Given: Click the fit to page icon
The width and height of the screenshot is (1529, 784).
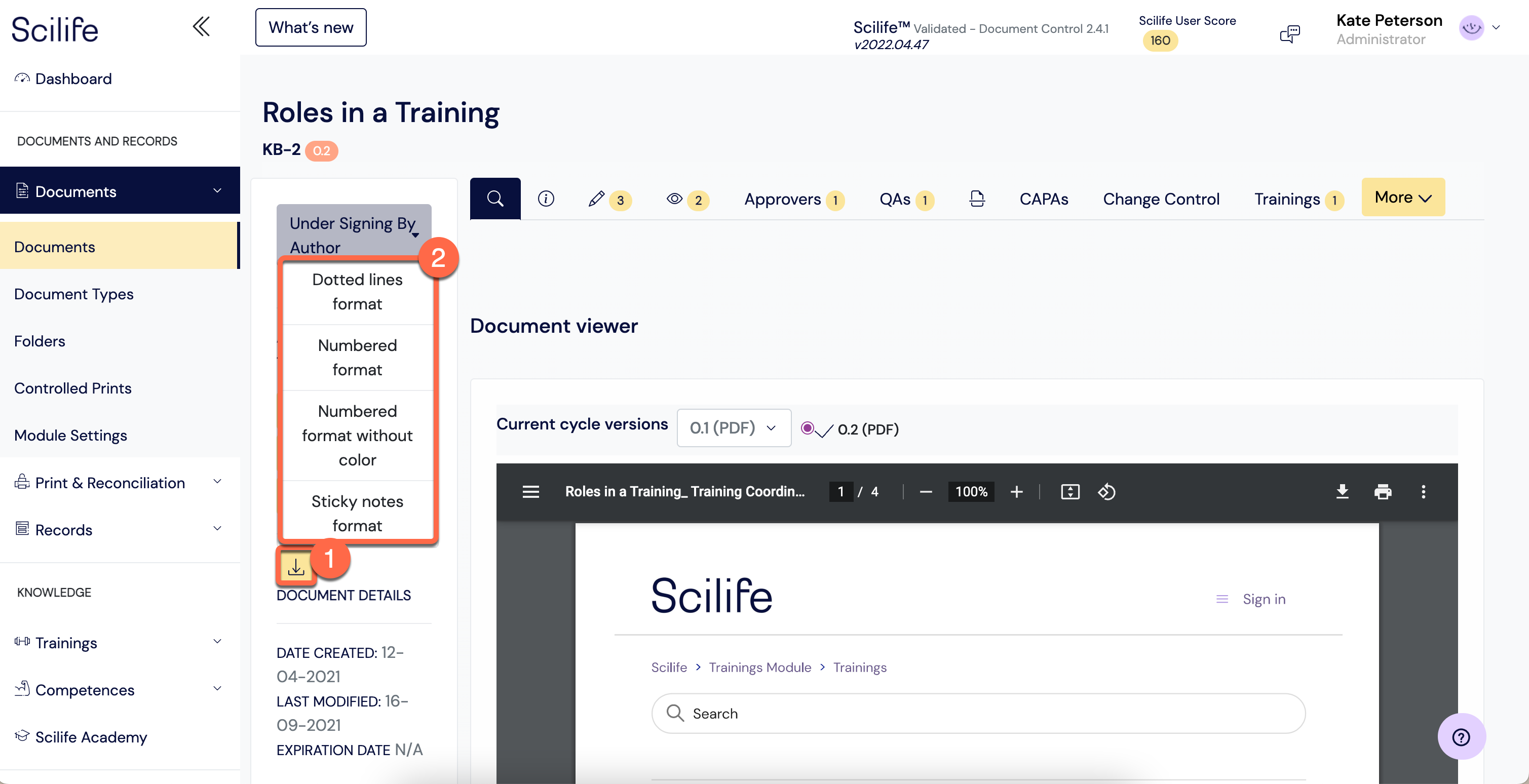Looking at the screenshot, I should coord(1069,491).
